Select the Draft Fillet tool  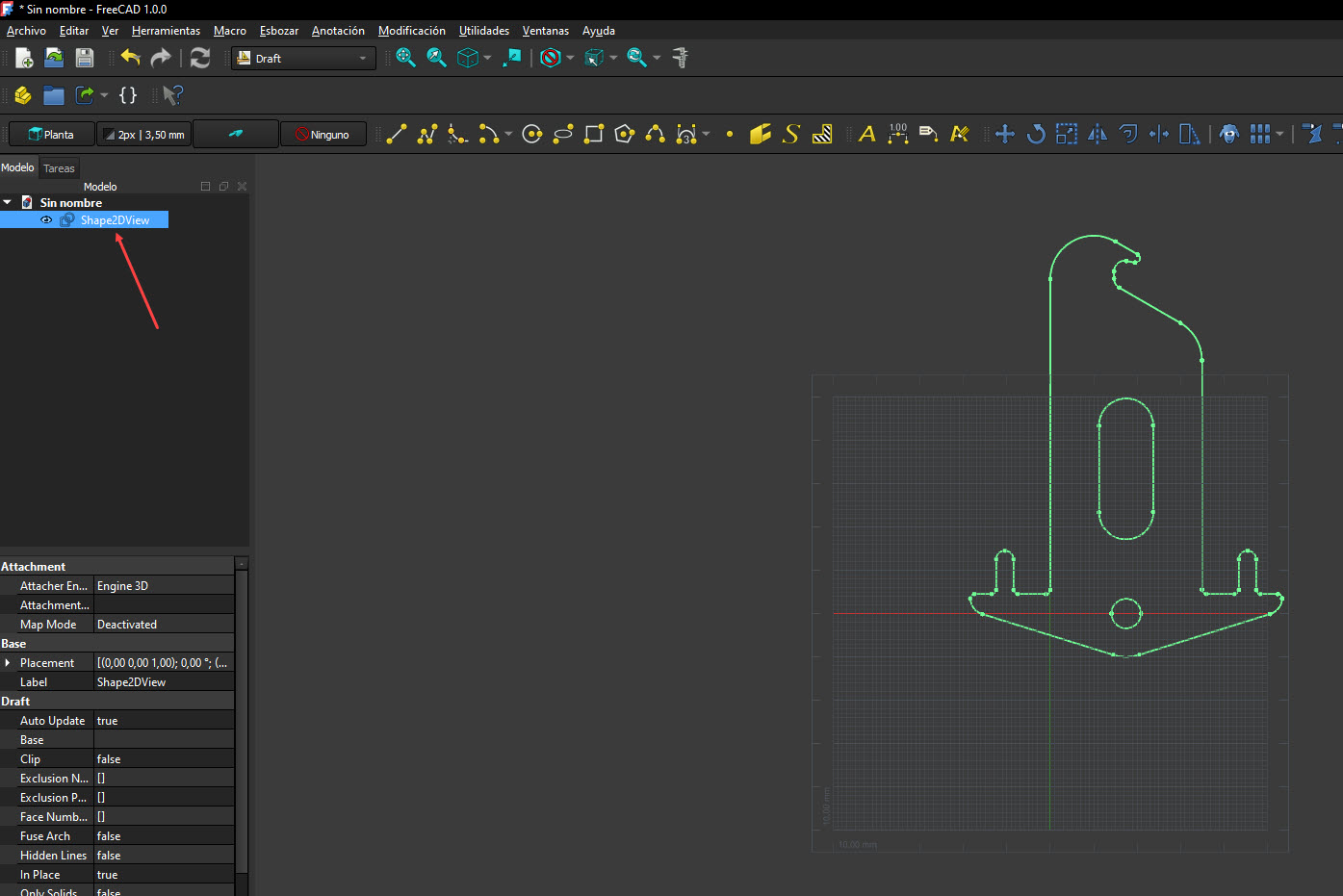pos(458,135)
